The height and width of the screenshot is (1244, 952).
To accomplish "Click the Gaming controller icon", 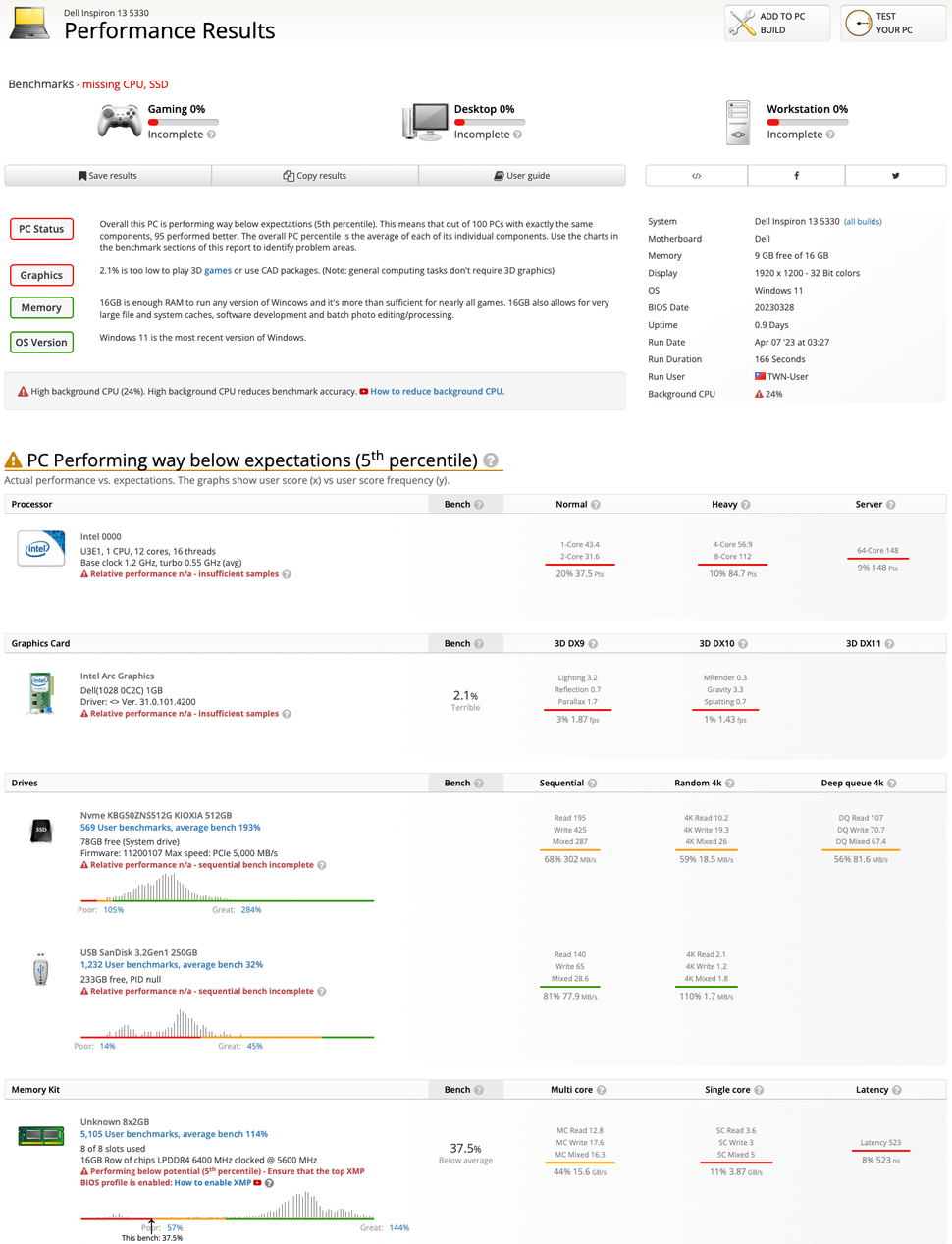I will [x=120, y=122].
